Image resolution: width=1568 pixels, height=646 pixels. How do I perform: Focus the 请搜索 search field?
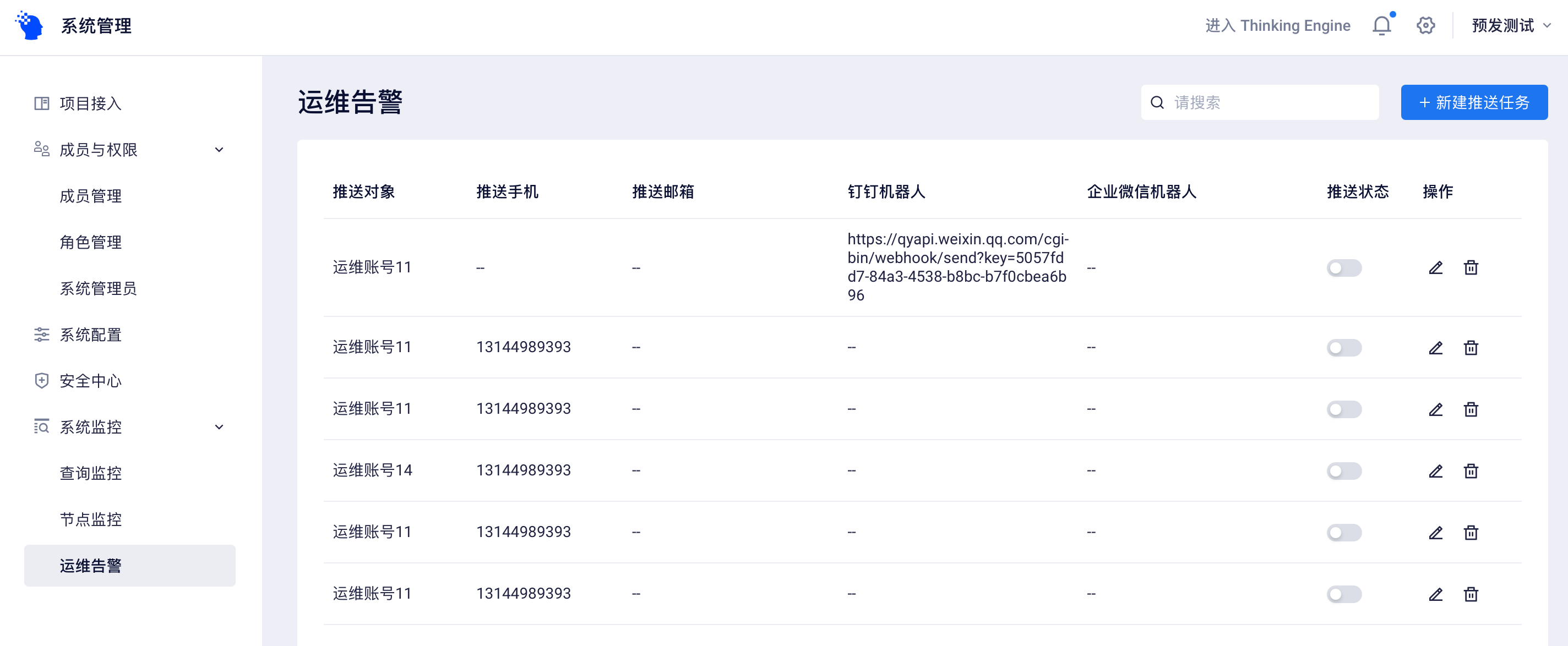point(1259,102)
